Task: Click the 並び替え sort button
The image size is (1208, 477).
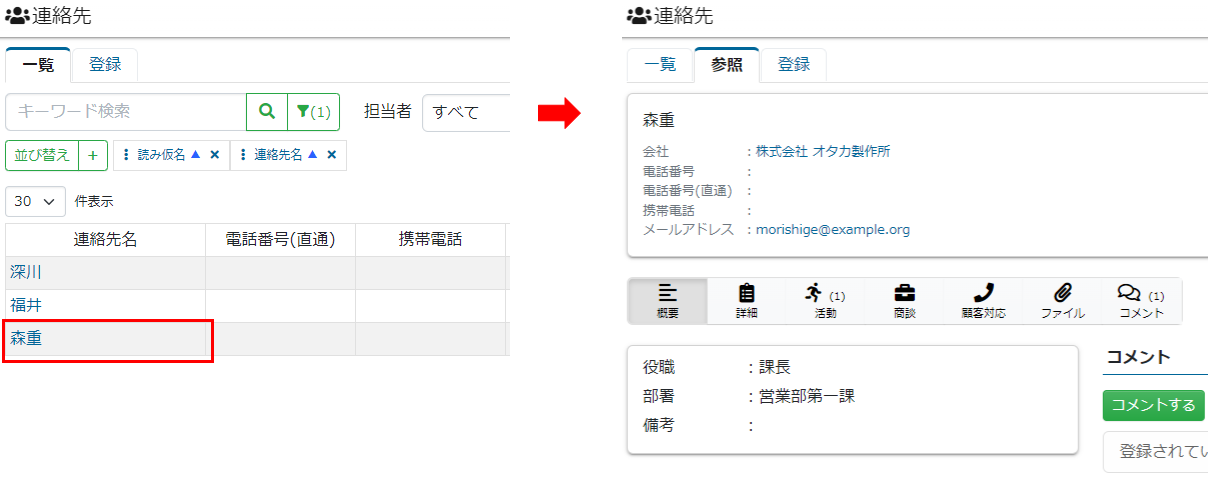Action: coord(42,155)
